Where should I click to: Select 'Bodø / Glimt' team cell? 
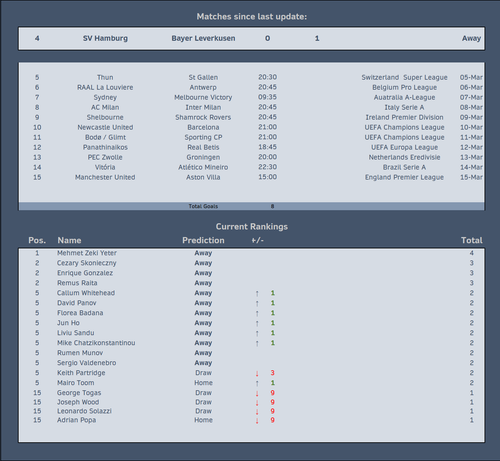105,137
